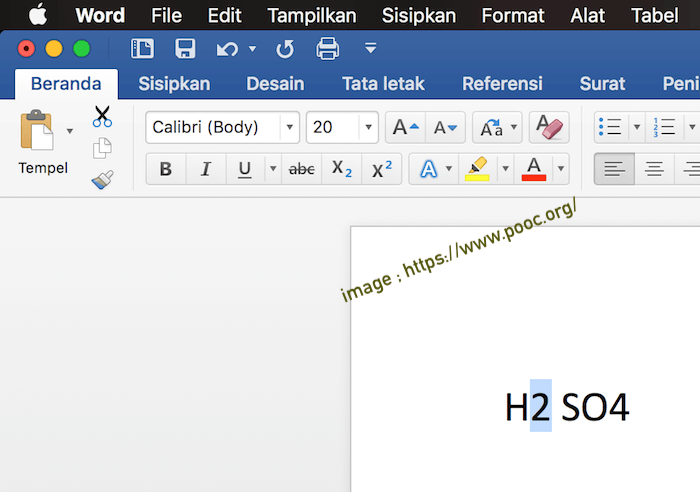
Task: Open the Tabel menu
Action: 655,16
